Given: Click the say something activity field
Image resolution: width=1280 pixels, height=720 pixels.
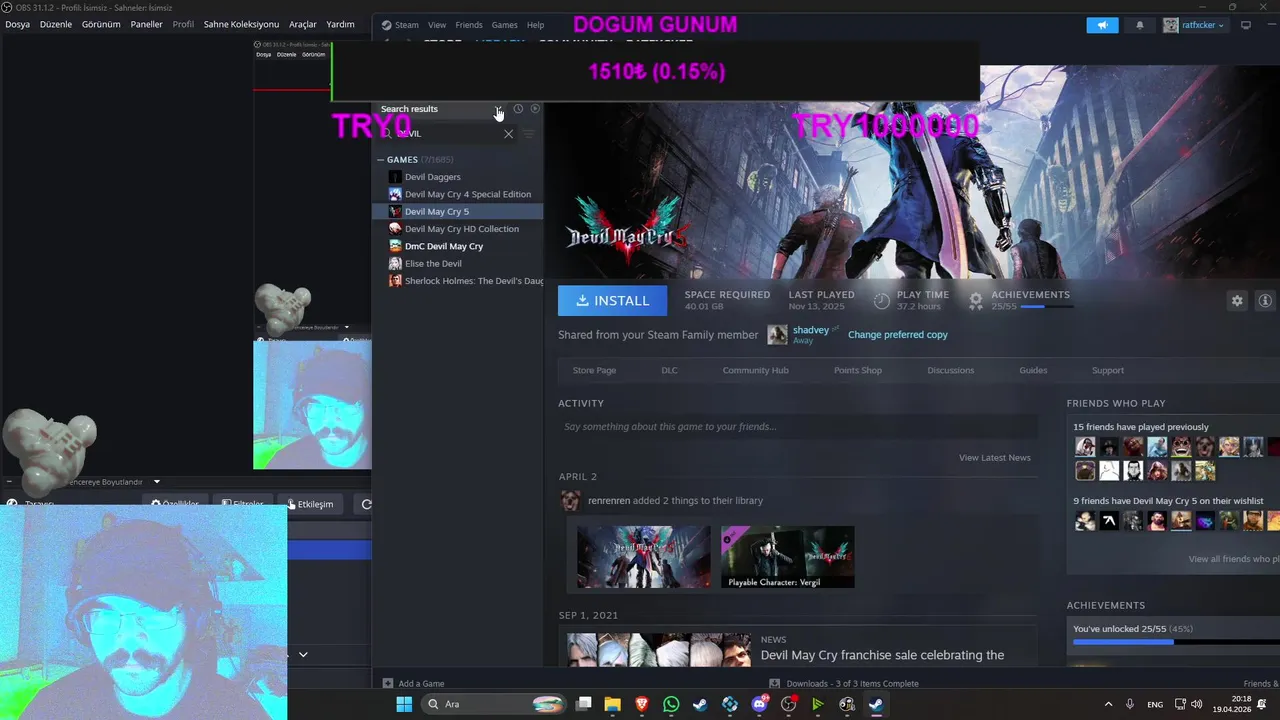Looking at the screenshot, I should [797, 427].
